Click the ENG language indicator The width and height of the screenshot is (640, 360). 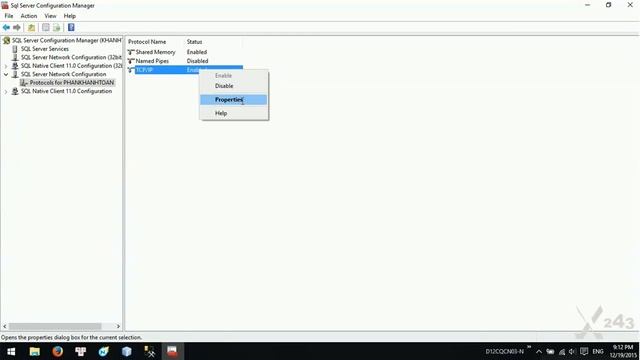(598, 351)
